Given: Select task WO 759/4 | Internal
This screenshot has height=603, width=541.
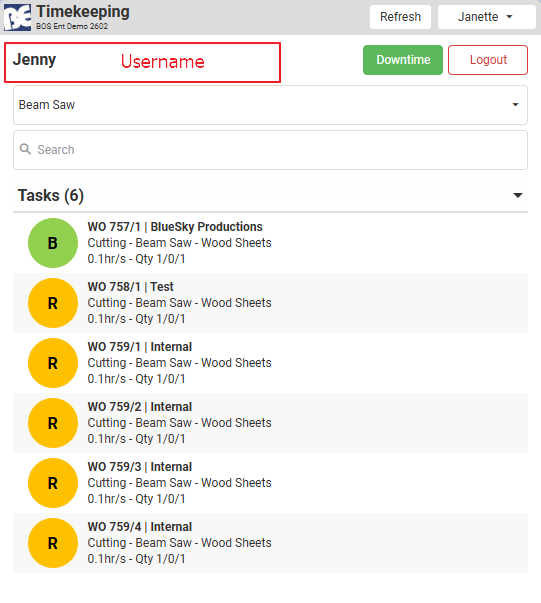Looking at the screenshot, I should pos(270,543).
